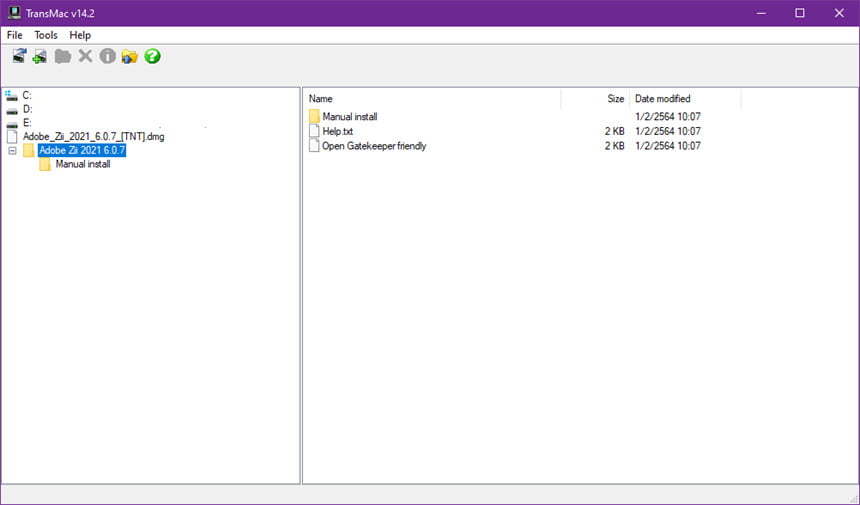Close the TransMac window
860x505 pixels.
839,13
